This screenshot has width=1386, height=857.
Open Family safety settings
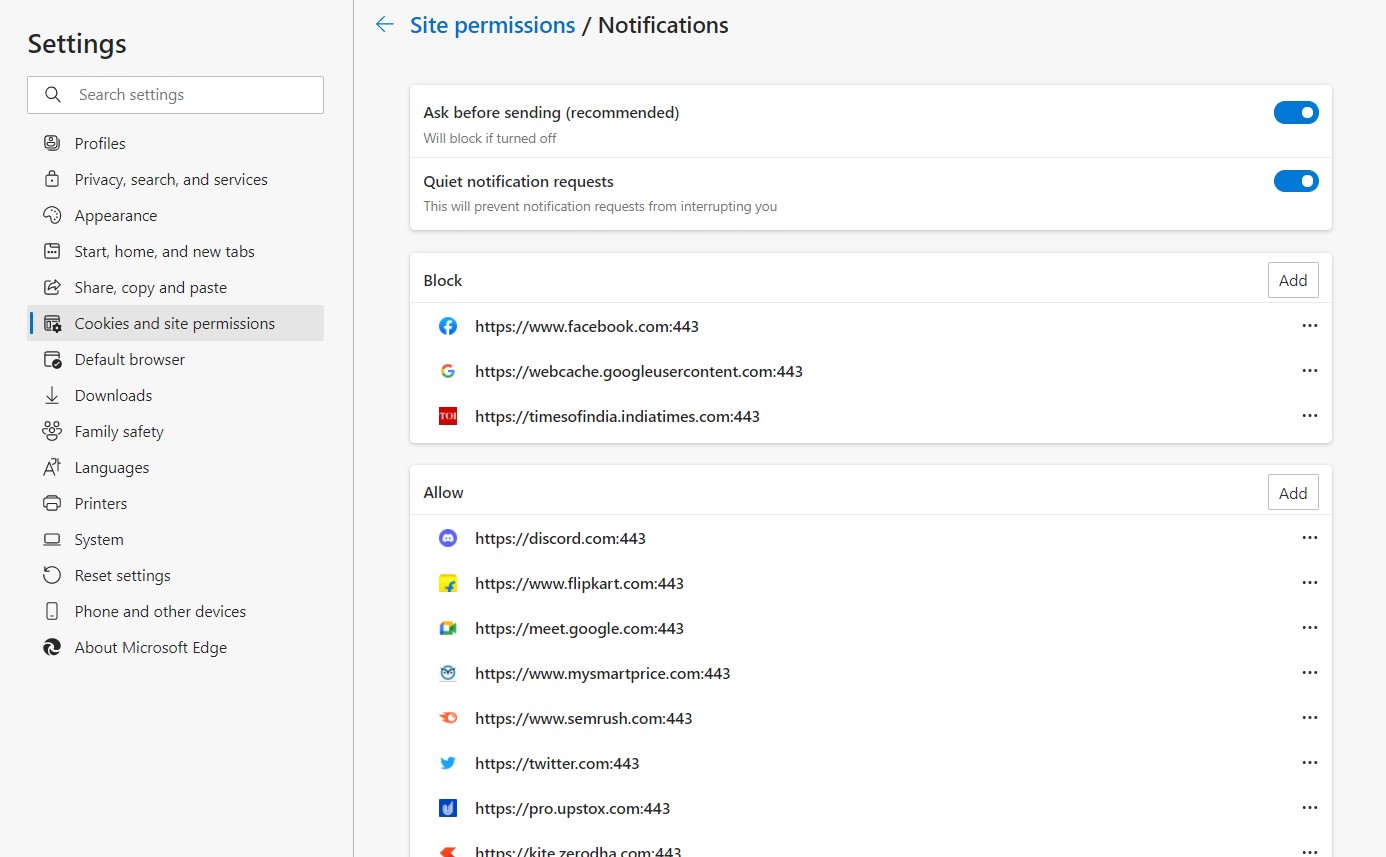[175, 431]
